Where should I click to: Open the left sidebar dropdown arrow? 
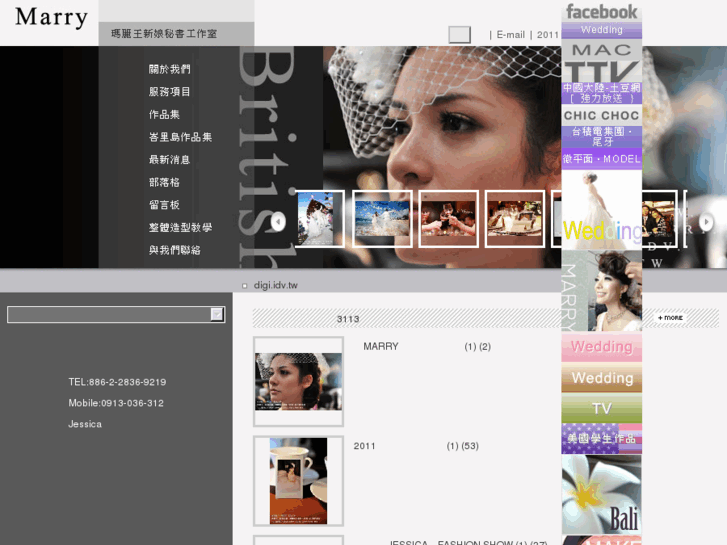click(217, 314)
